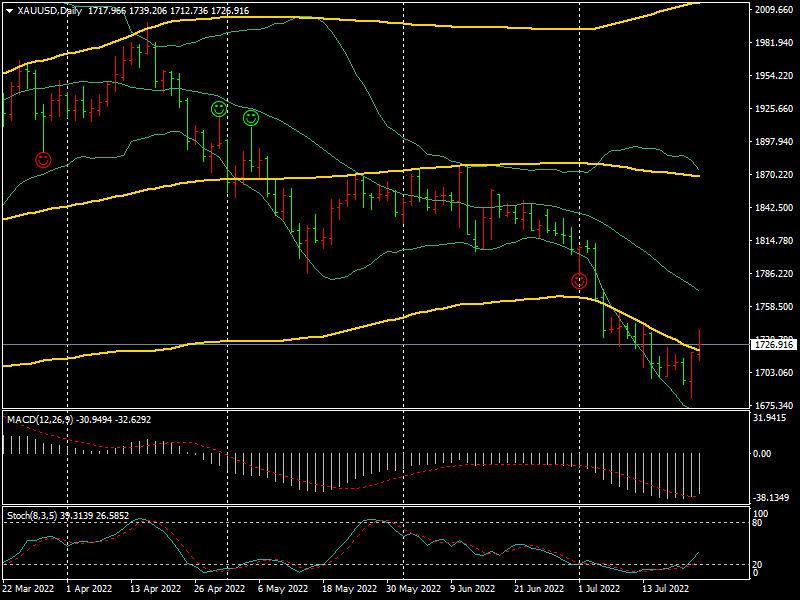Click the current price label 1726.916

pos(774,345)
